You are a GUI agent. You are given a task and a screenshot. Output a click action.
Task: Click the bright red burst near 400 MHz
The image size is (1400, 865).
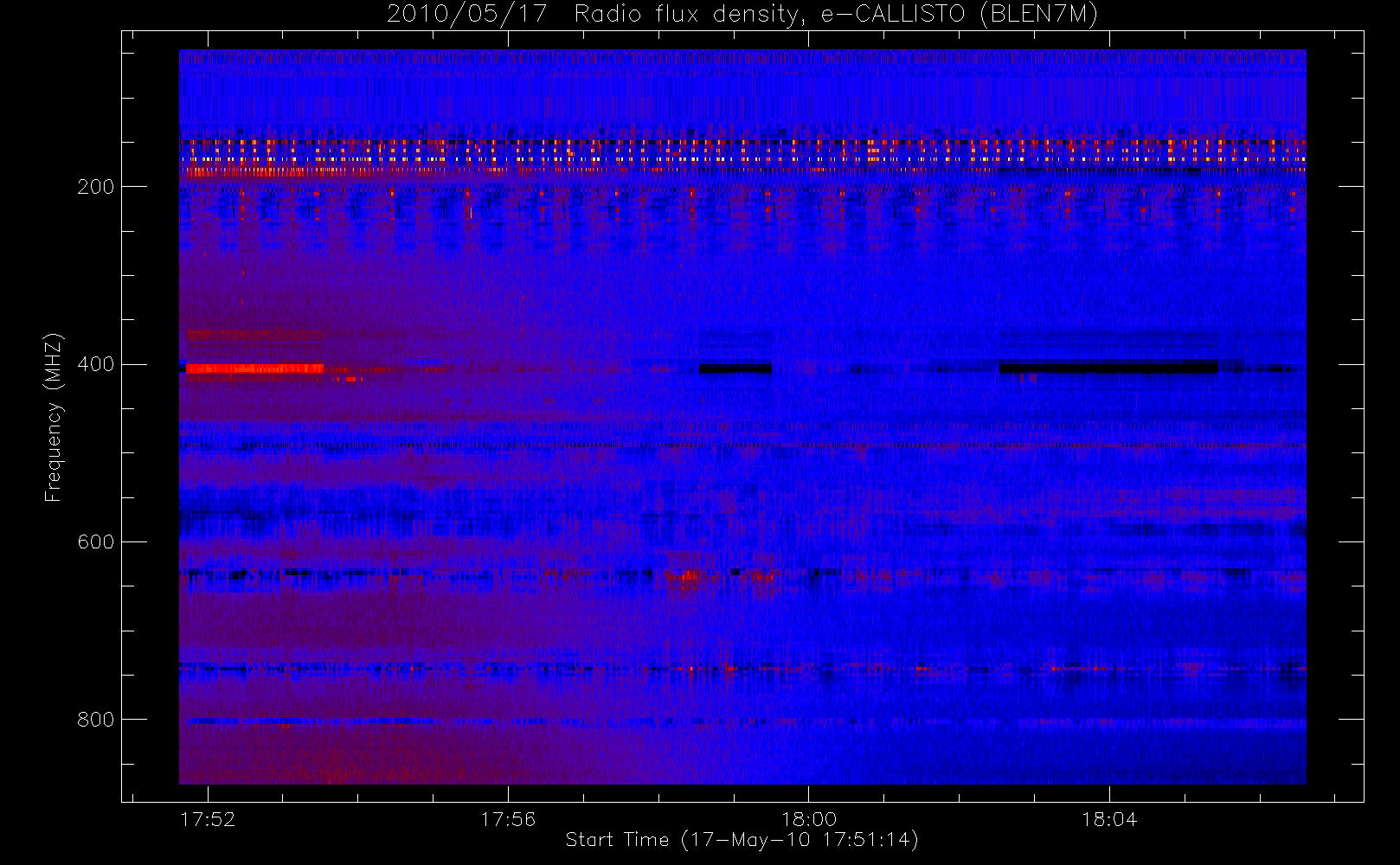click(x=255, y=368)
